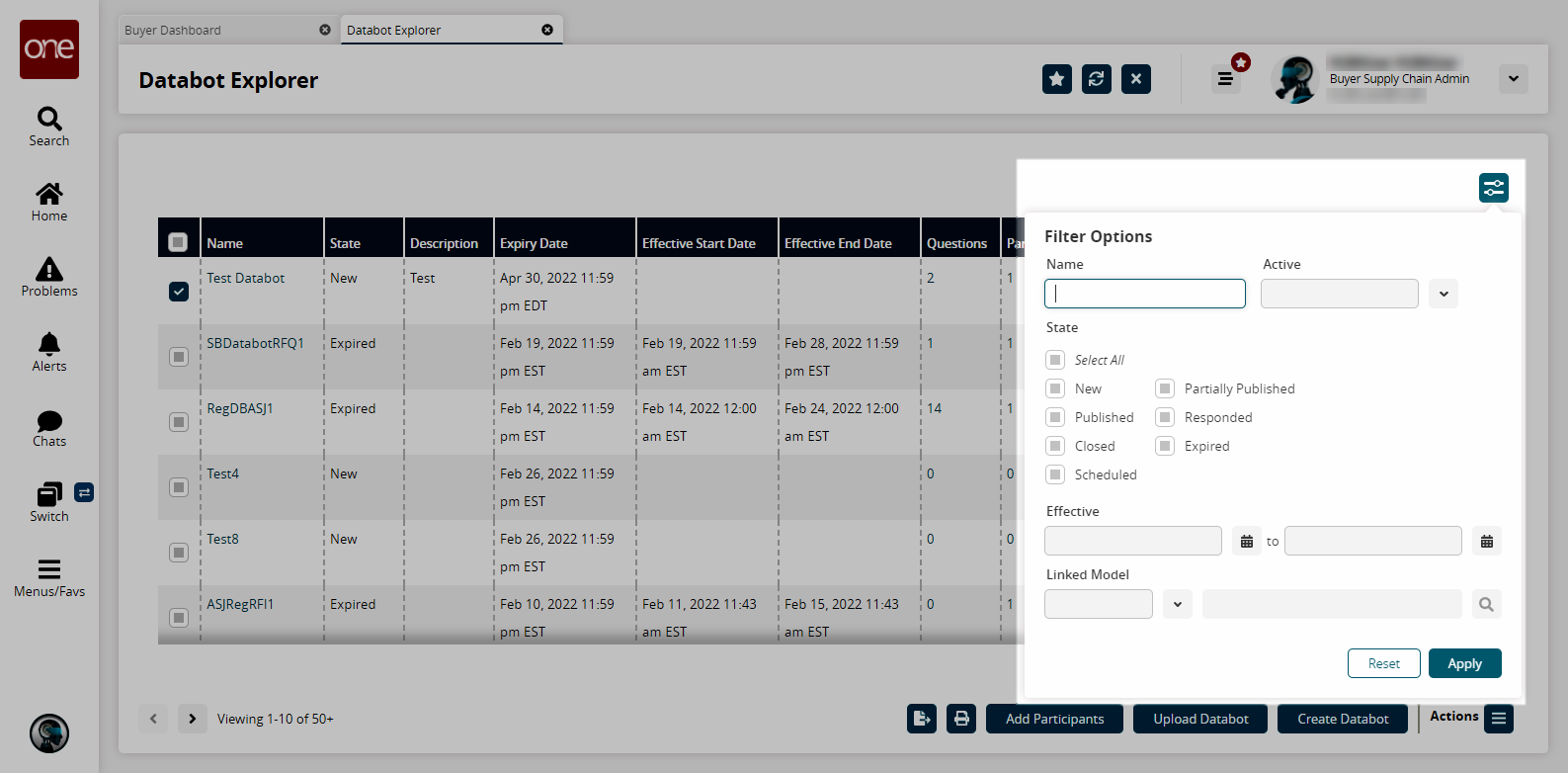This screenshot has width=1568, height=773.
Task: Refresh the Databot Explorer page
Action: pyautogui.click(x=1096, y=79)
